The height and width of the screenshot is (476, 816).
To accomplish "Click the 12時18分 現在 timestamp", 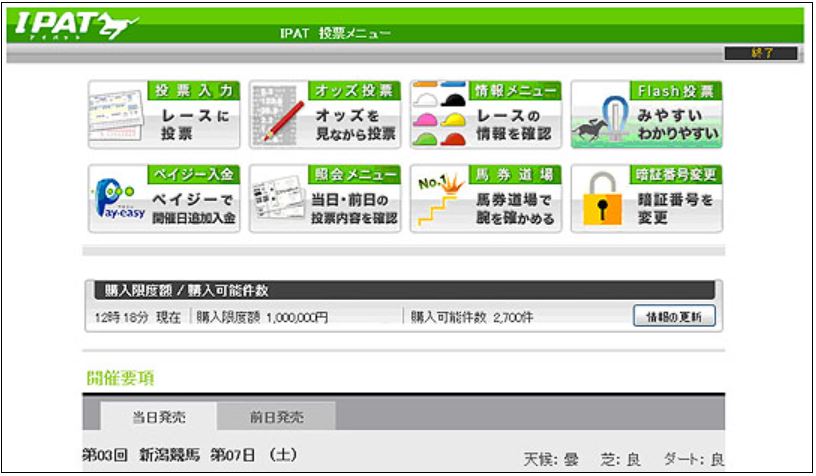I will click(137, 317).
